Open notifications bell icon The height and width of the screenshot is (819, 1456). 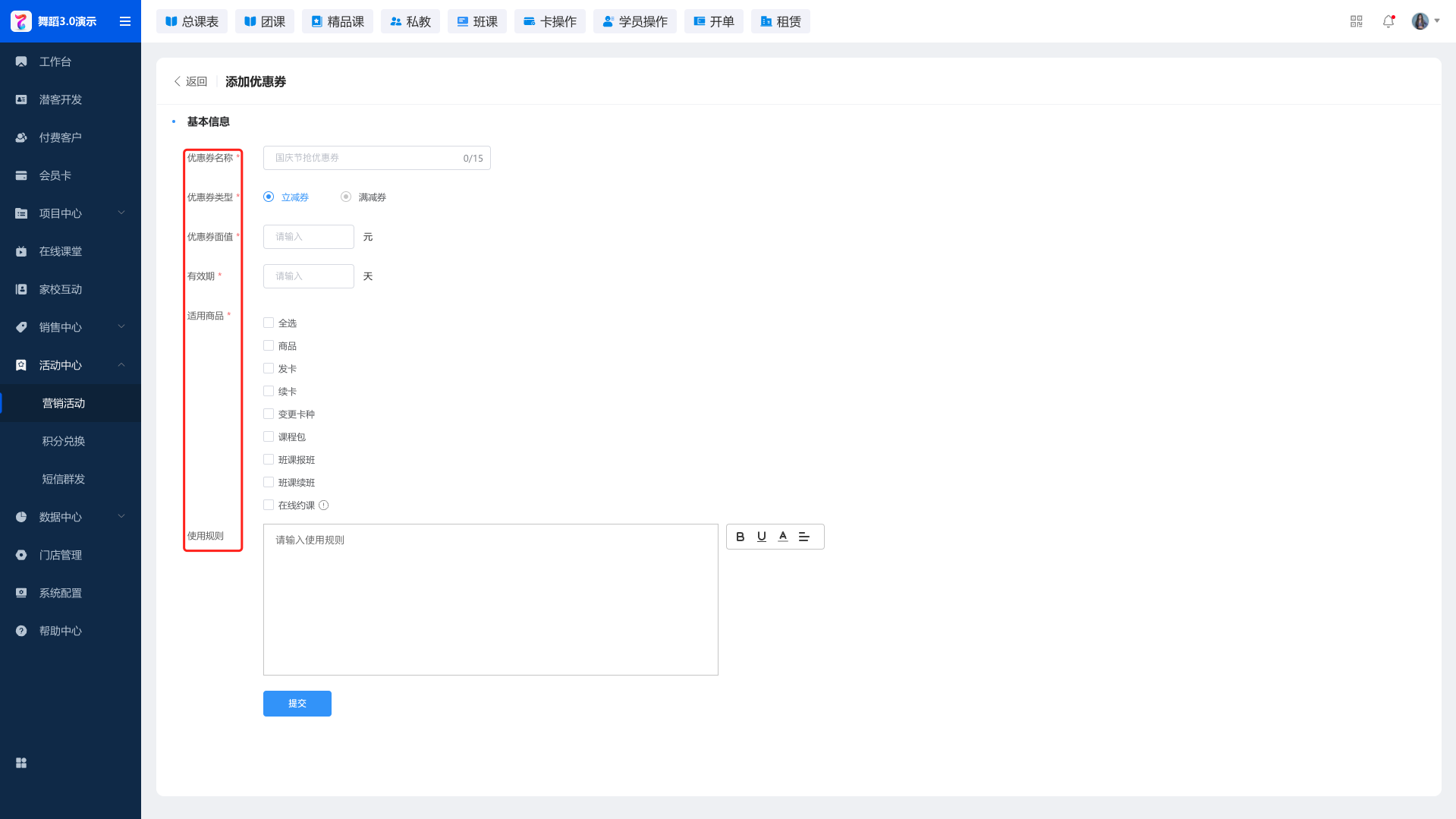click(x=1388, y=21)
